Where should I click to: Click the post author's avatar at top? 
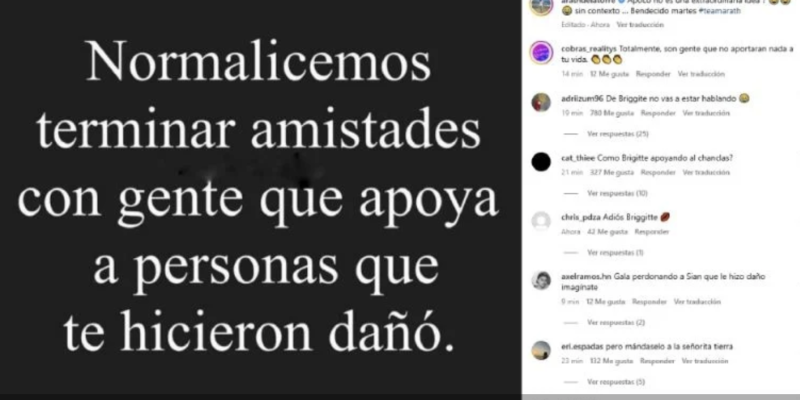(x=541, y=5)
